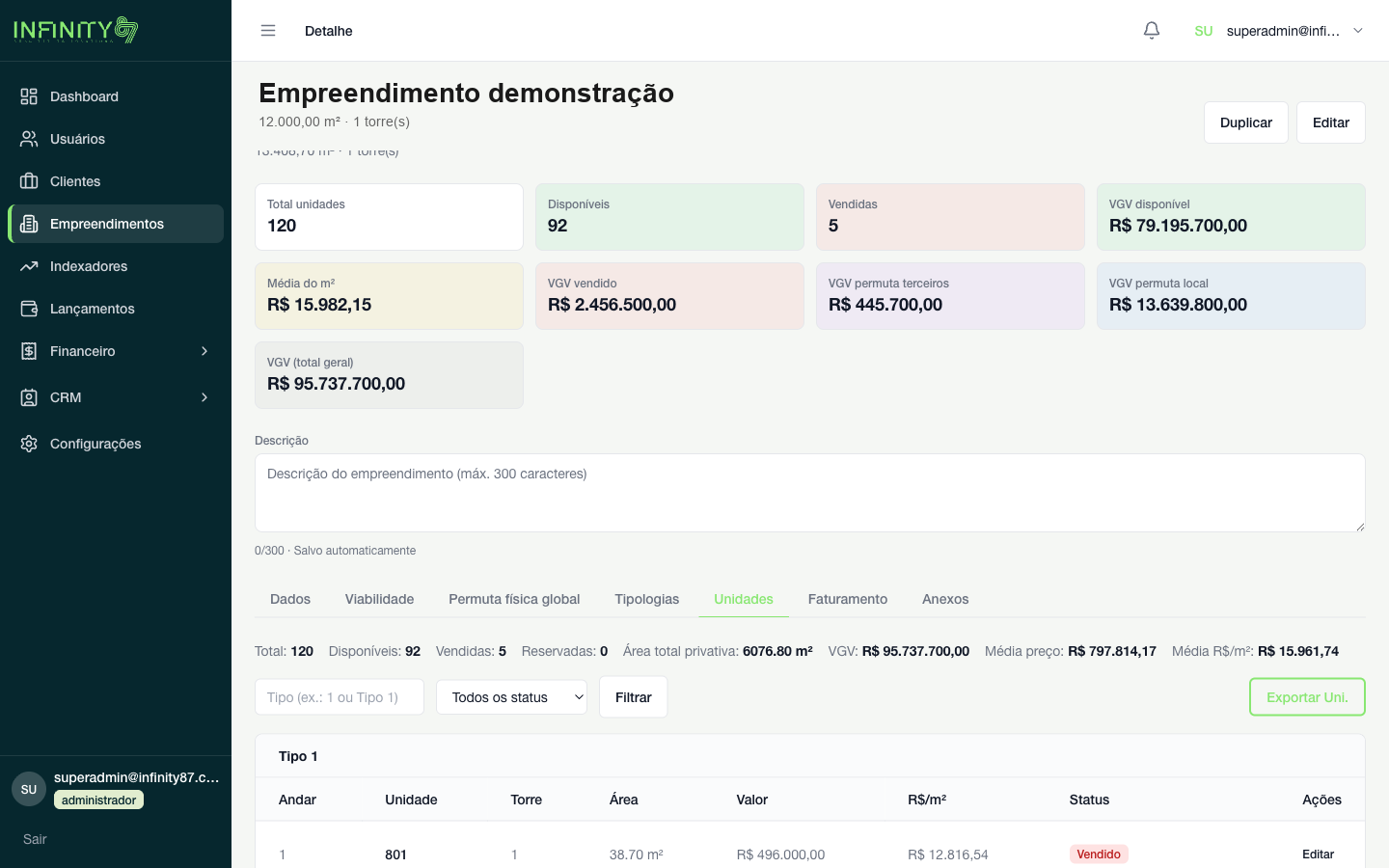Click the Lançamentos wallet icon

pos(29,309)
